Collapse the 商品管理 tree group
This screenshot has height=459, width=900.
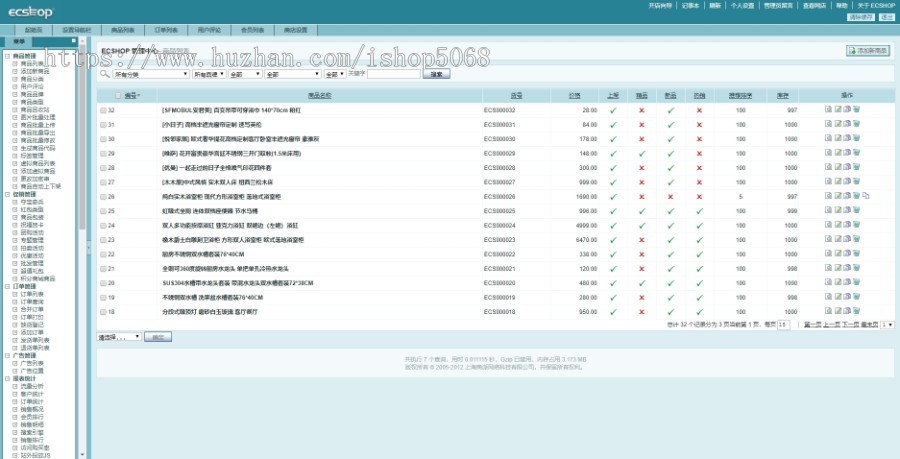click(x=7, y=56)
